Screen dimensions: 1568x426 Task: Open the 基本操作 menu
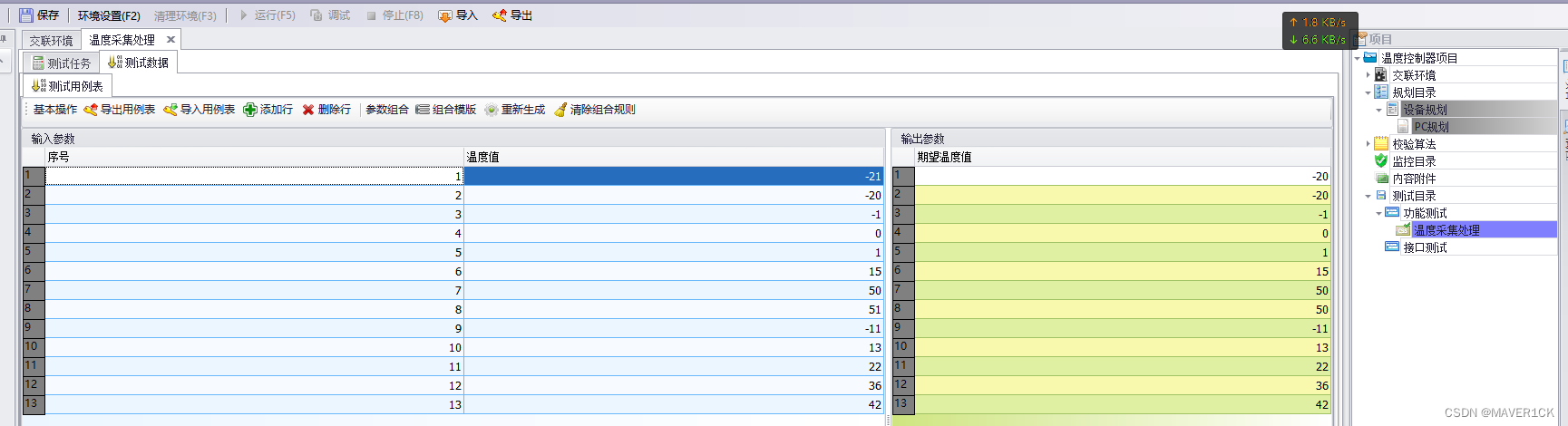55,110
